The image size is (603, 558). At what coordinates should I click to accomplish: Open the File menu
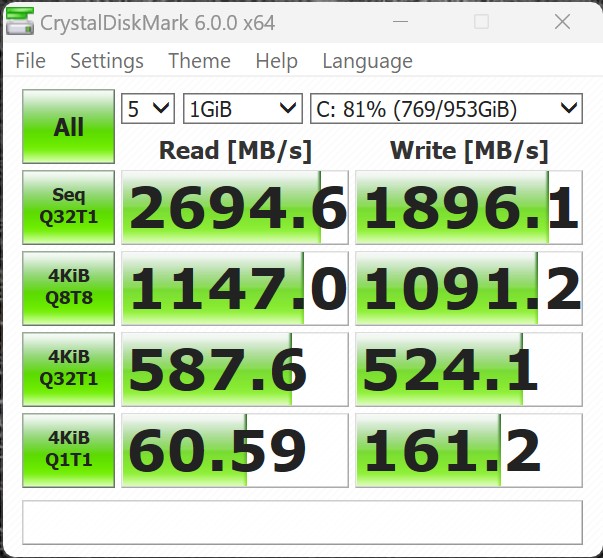[30, 61]
